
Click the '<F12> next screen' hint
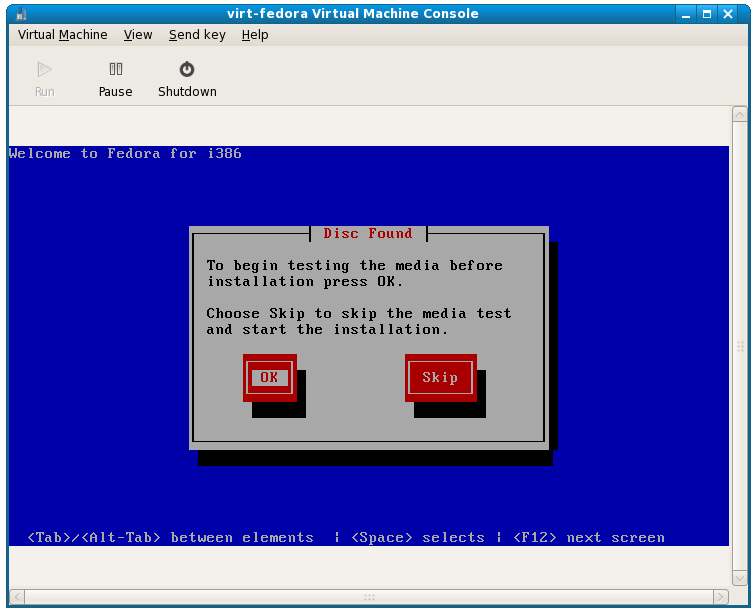coord(589,537)
